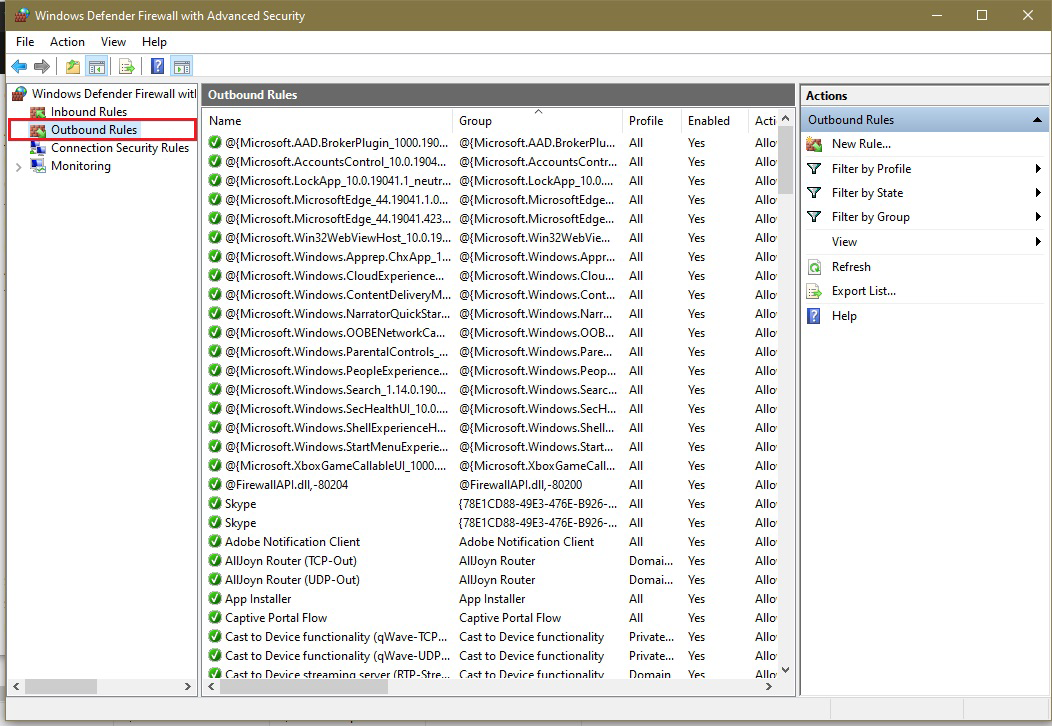Click the Filter by Profile funnel icon
Image resolution: width=1052 pixels, height=726 pixels.
(814, 168)
